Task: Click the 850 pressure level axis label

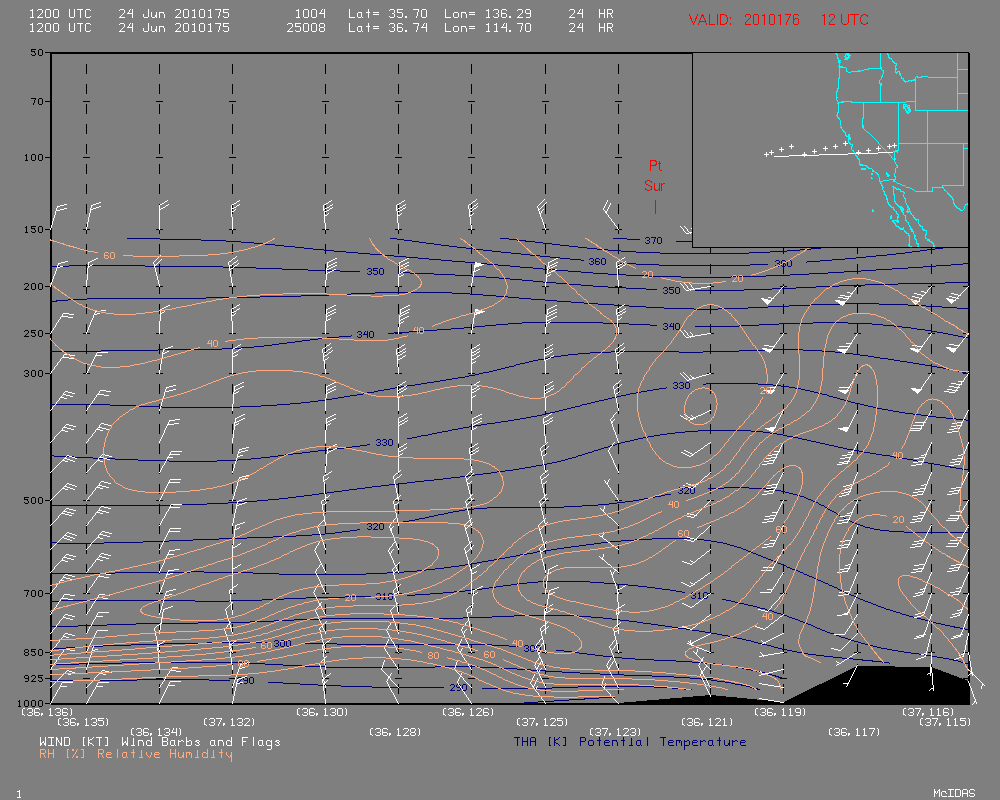Action: 36,653
